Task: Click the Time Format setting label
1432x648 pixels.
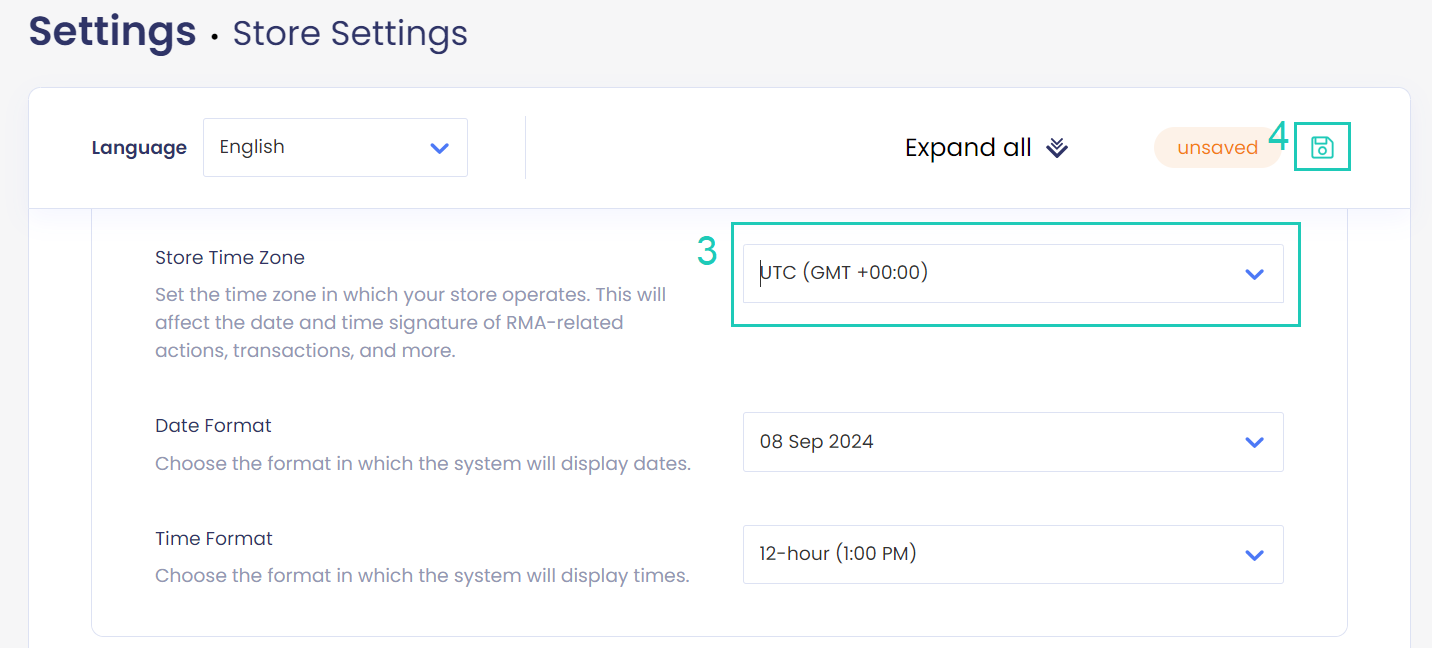Action: (214, 539)
